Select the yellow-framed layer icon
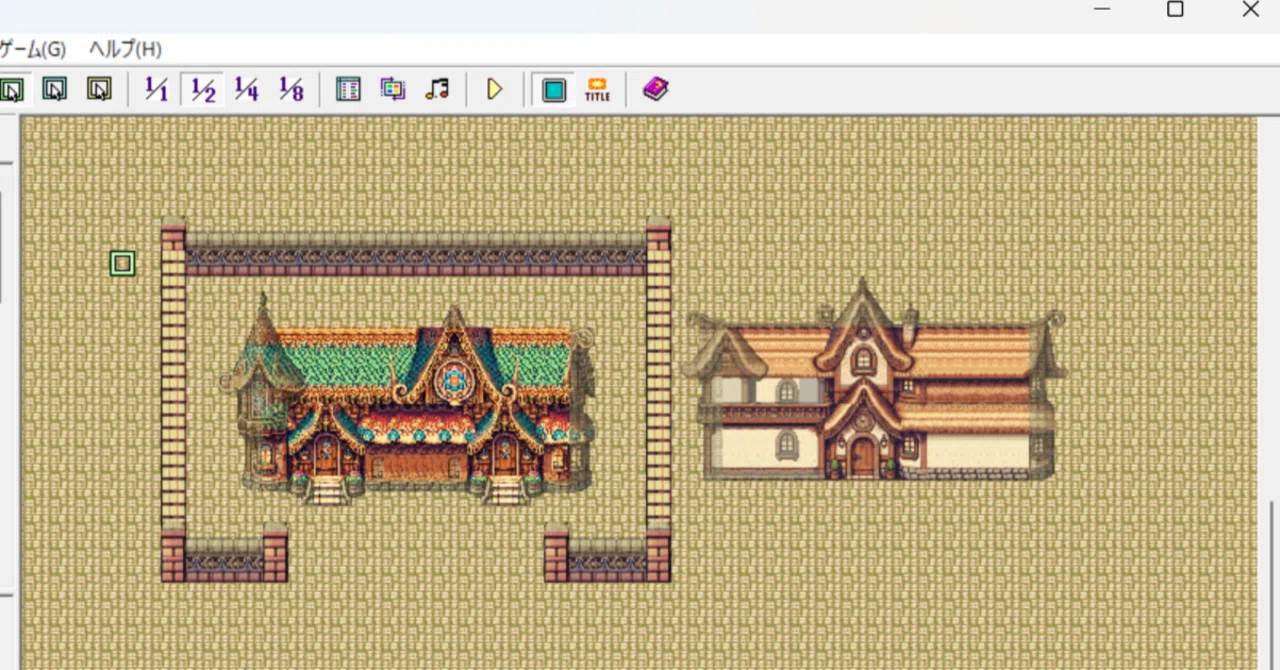1280x670 pixels. click(x=99, y=89)
